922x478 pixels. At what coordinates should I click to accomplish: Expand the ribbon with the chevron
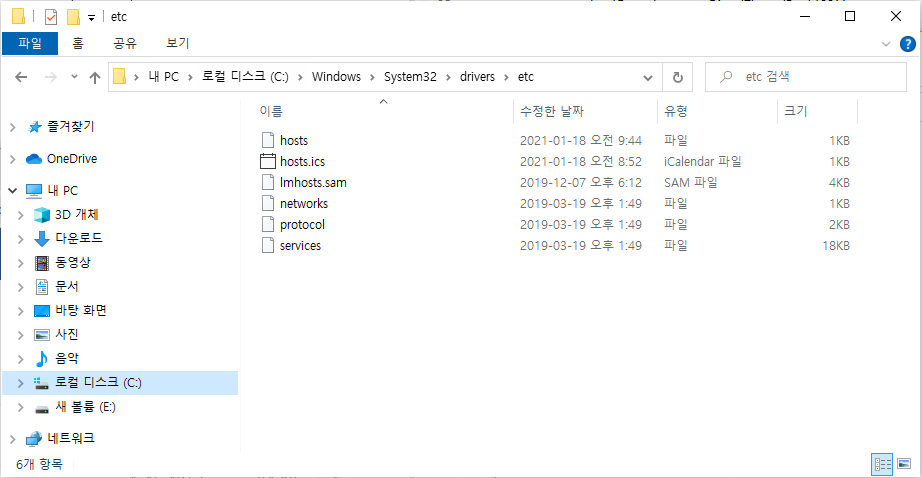tap(886, 44)
